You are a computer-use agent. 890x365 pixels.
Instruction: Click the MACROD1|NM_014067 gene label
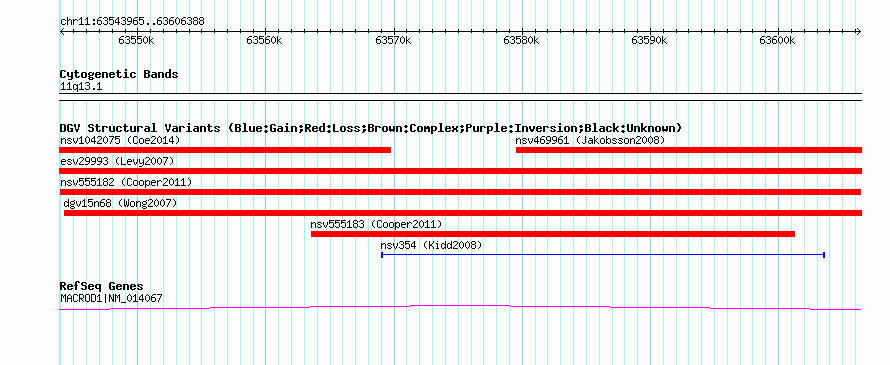click(112, 297)
